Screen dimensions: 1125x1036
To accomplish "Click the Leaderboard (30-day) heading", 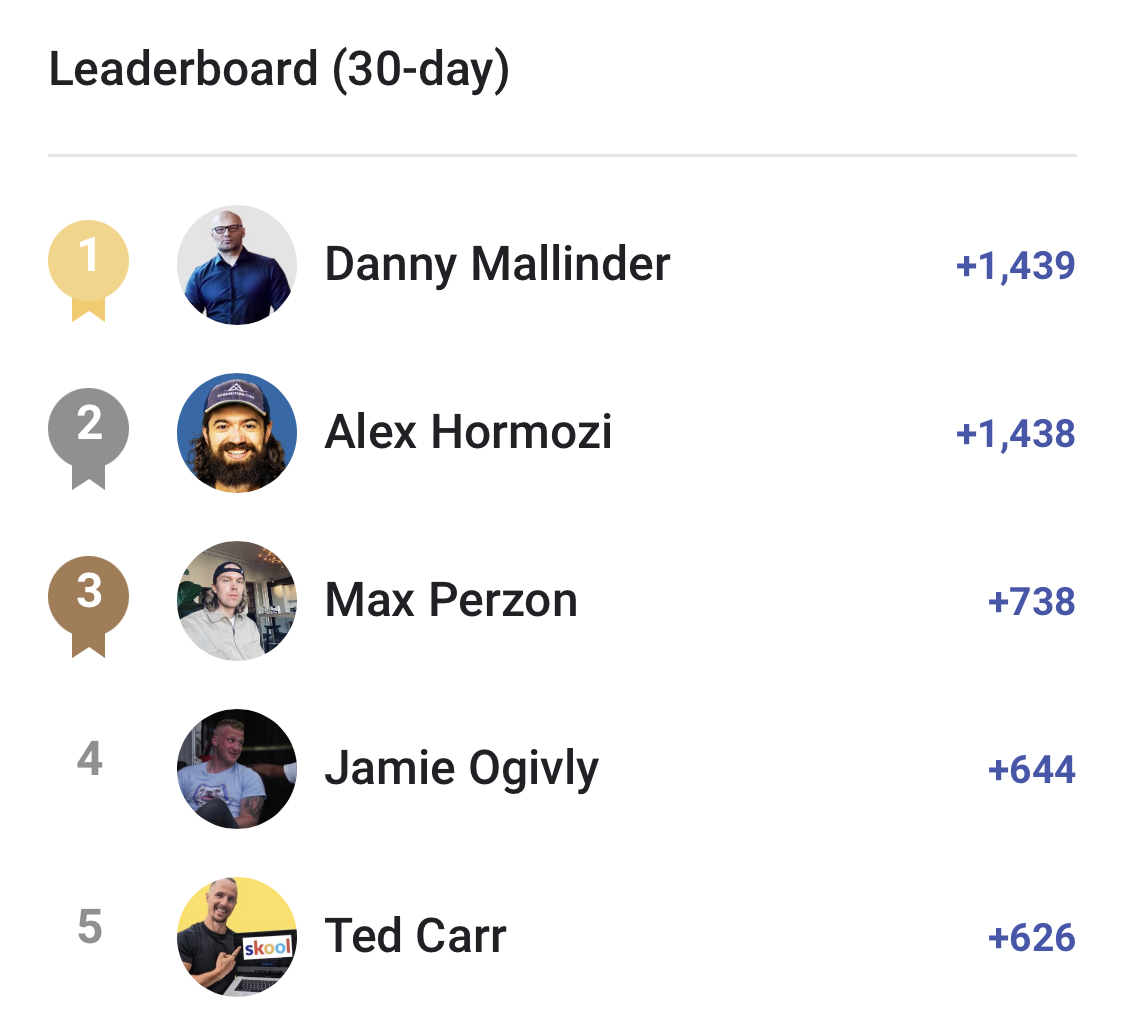I will 279,70.
